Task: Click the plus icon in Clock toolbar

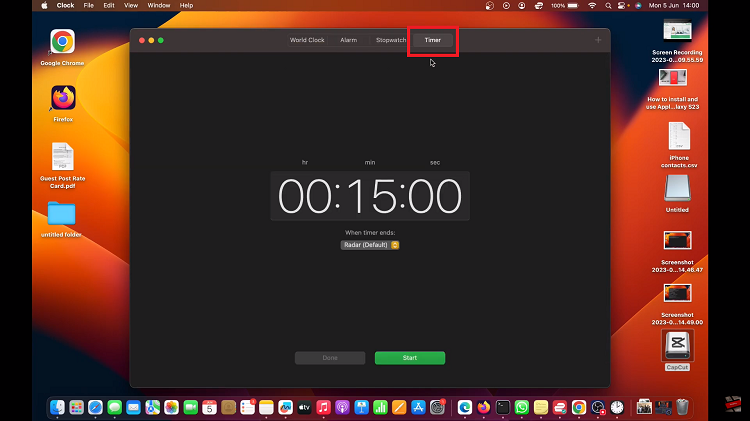Action: tap(598, 40)
